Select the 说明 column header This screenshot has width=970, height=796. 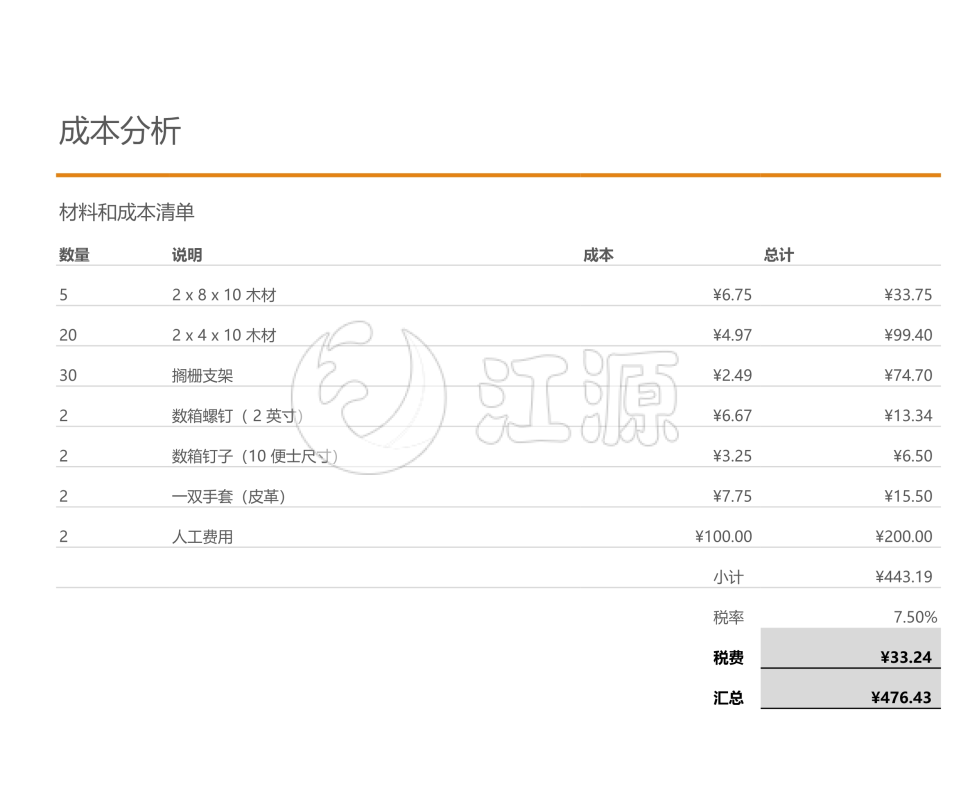tap(184, 254)
